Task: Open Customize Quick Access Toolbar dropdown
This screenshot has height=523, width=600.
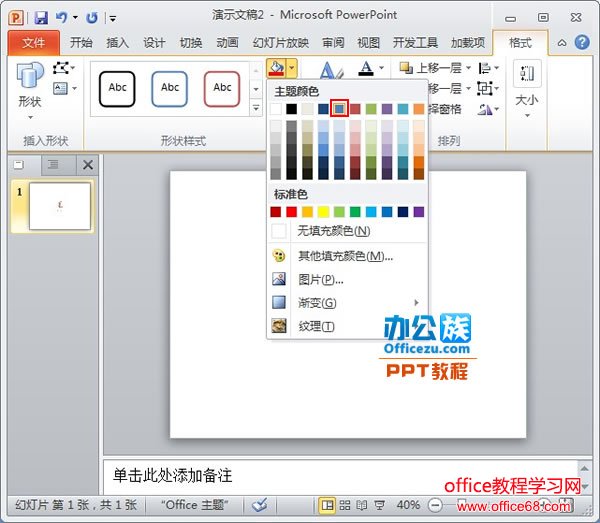Action: [112, 18]
